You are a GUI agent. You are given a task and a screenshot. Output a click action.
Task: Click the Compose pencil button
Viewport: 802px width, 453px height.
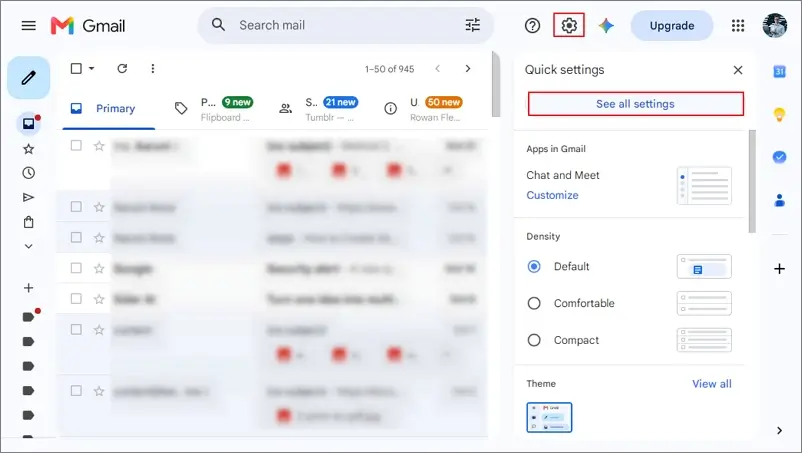29,78
